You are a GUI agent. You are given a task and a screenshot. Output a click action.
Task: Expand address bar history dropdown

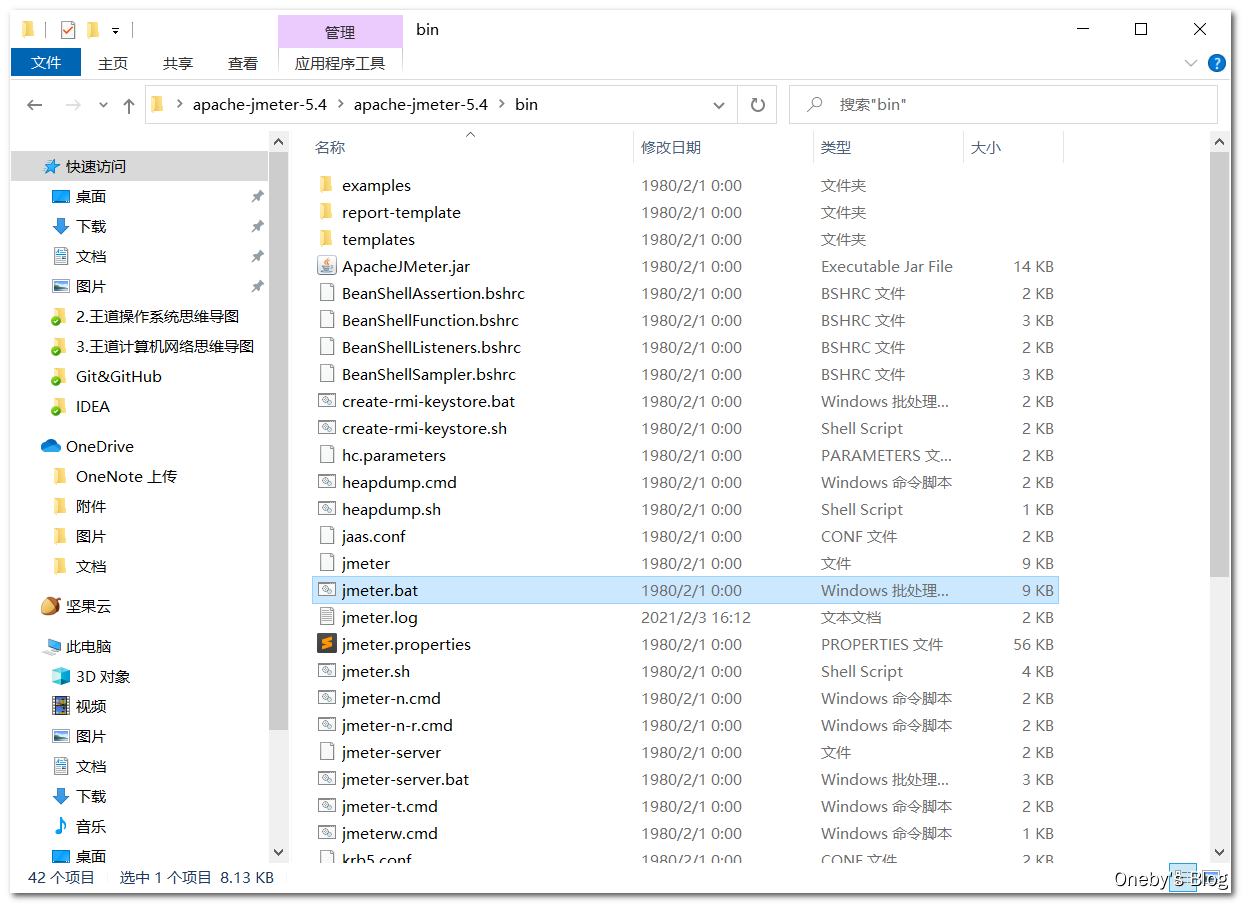click(x=718, y=104)
